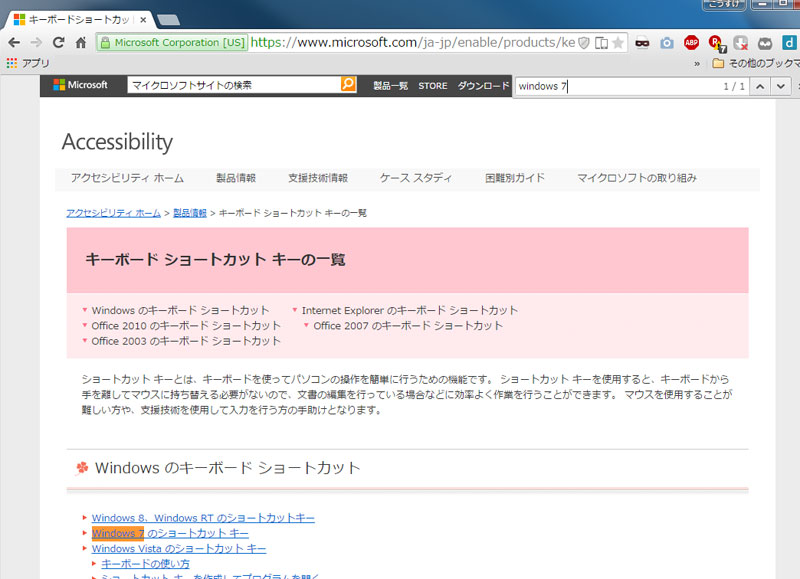Click the Accessibility page heading
This screenshot has height=579, width=800.
[x=117, y=142]
